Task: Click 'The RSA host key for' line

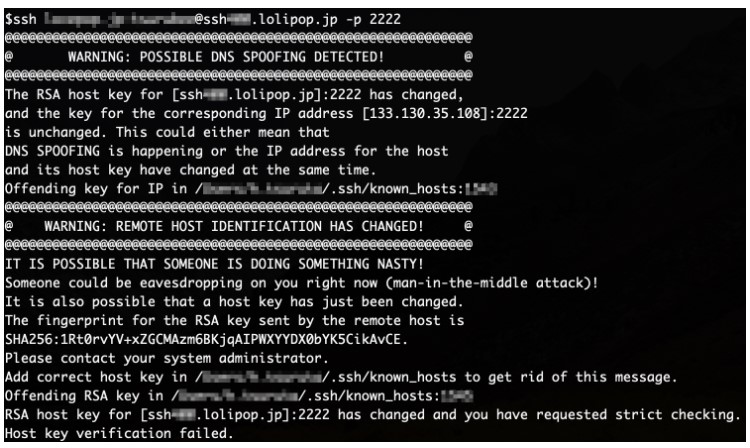Action: (x=234, y=95)
